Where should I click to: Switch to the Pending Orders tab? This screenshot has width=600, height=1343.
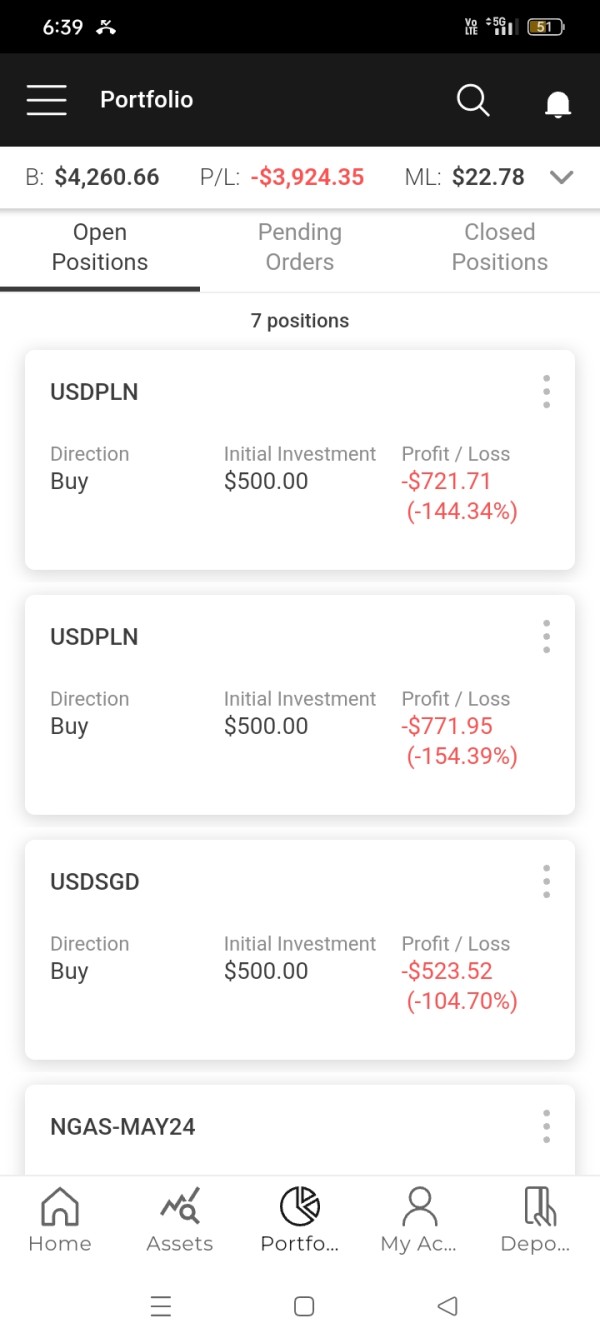[300, 247]
